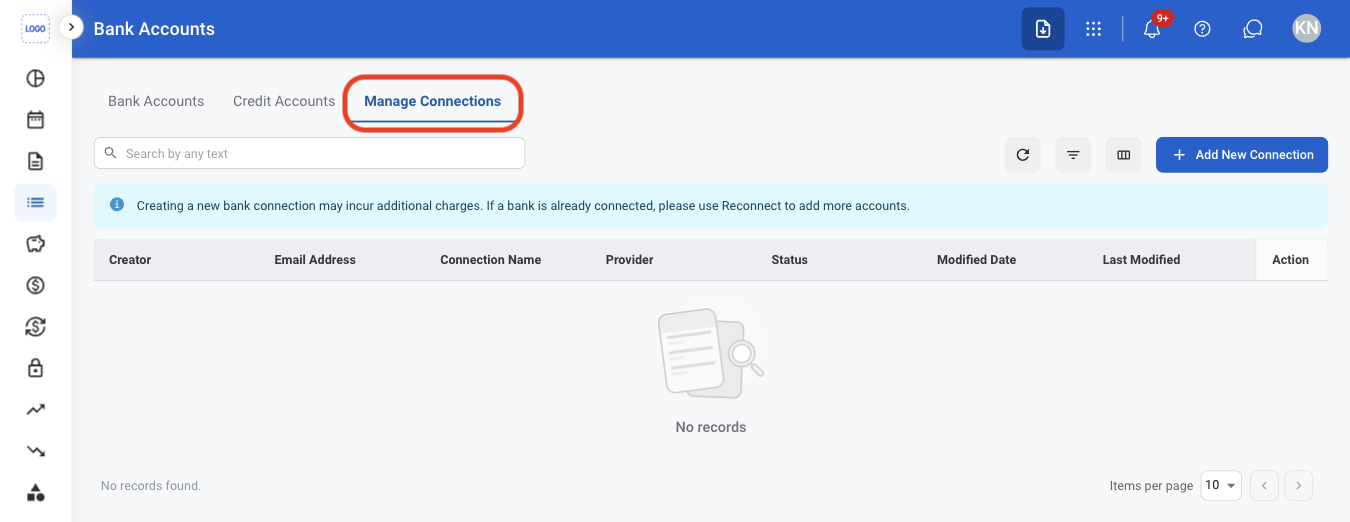Focus the Search by any text field
The height and width of the screenshot is (522, 1350).
pyautogui.click(x=309, y=153)
